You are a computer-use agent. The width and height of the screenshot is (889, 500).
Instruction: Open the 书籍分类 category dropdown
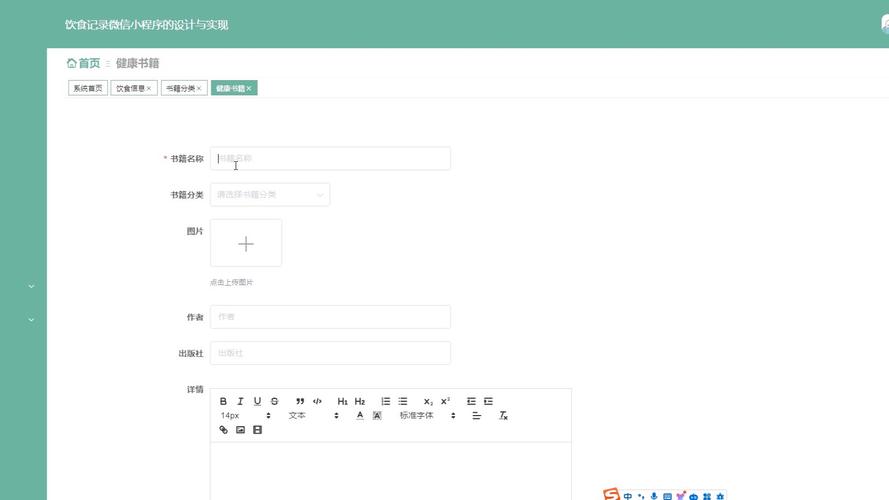269,195
